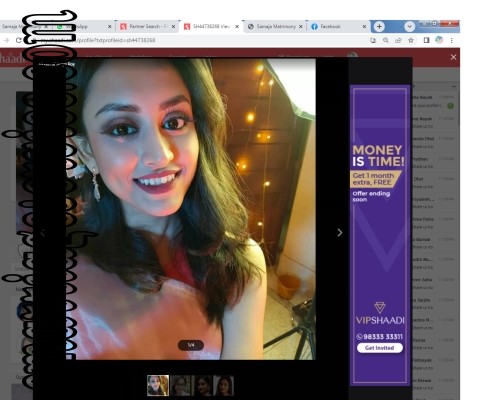The width and height of the screenshot is (500, 400).
Task: Select the fourth photo thumbnail
Action: click(x=223, y=385)
